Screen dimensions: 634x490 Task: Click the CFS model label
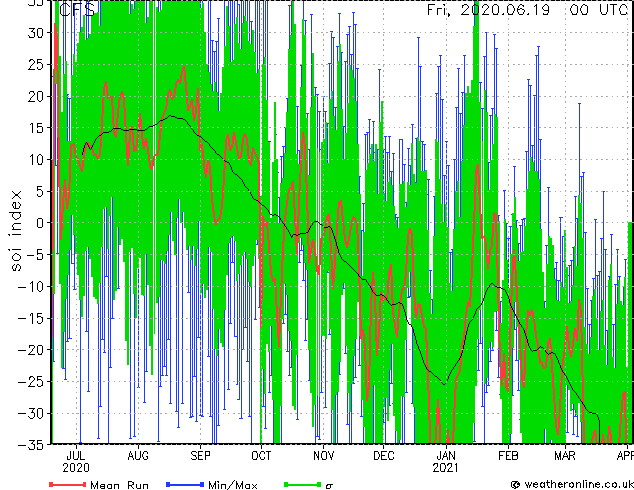77,9
